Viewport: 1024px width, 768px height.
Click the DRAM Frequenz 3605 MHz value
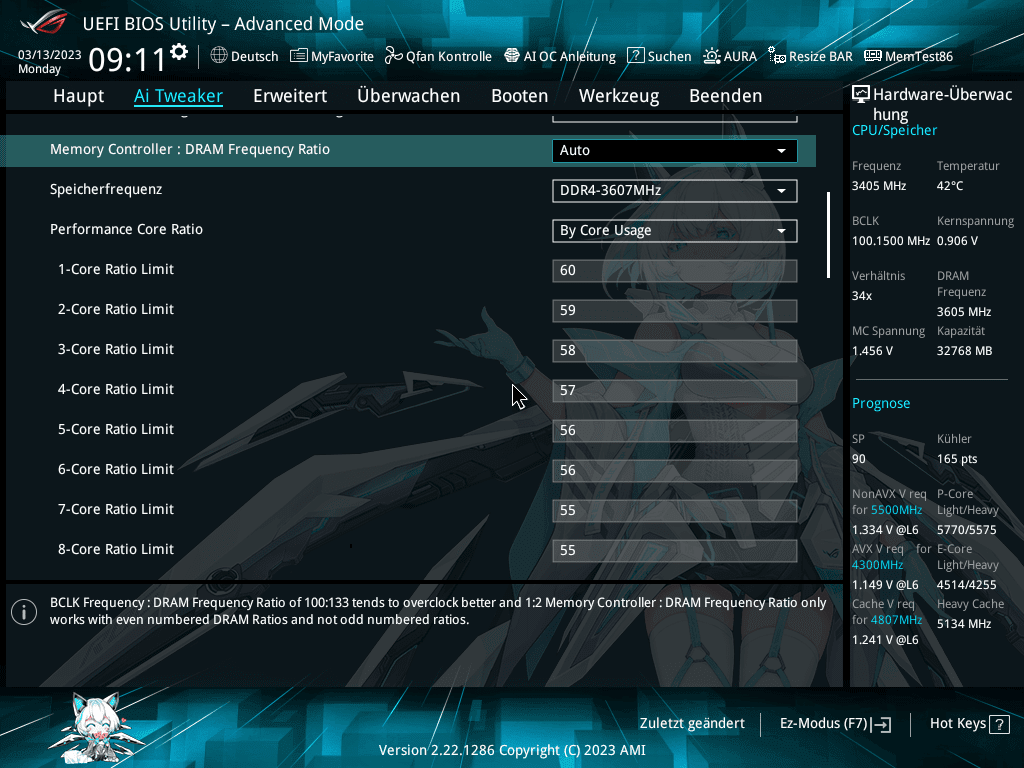(x=964, y=312)
